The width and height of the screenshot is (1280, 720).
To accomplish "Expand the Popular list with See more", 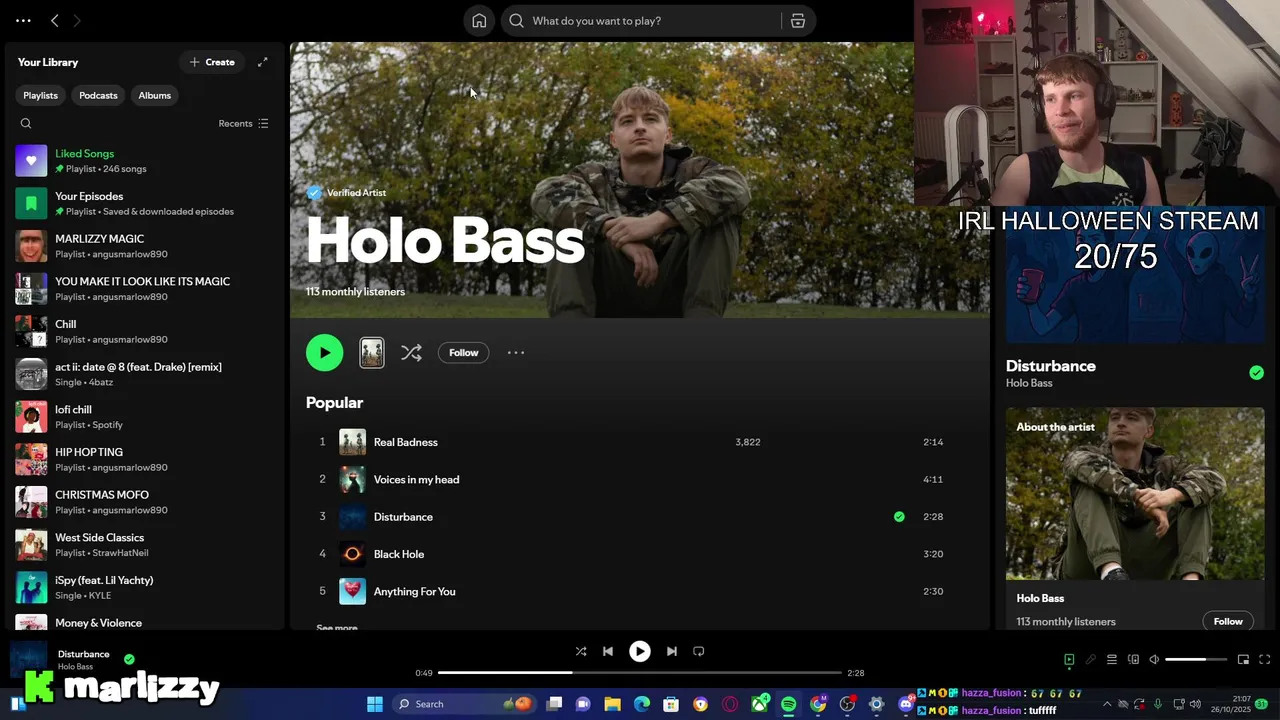I will [337, 627].
